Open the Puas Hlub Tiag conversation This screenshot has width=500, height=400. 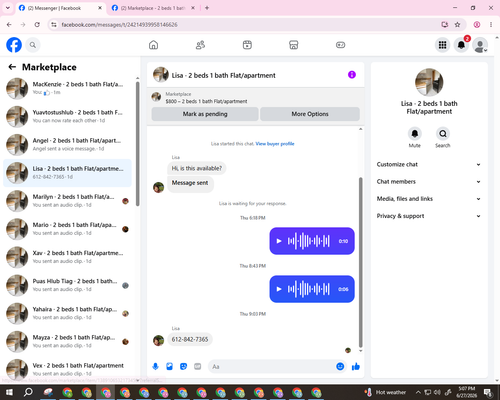pyautogui.click(x=68, y=285)
